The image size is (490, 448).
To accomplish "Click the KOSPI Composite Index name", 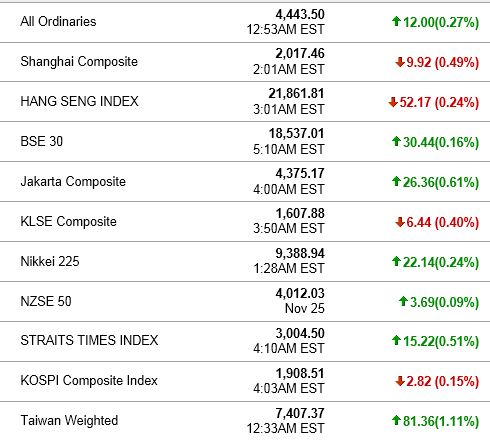I will pos(89,380).
